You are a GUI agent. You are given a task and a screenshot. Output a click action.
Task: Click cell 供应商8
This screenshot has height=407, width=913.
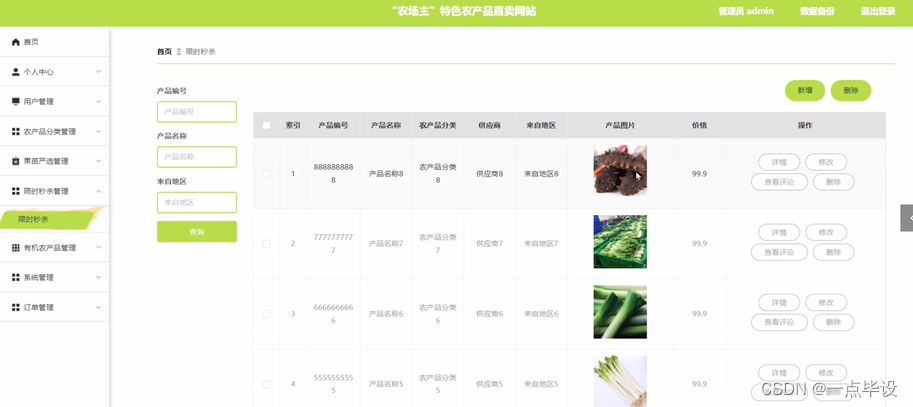pyautogui.click(x=490, y=174)
